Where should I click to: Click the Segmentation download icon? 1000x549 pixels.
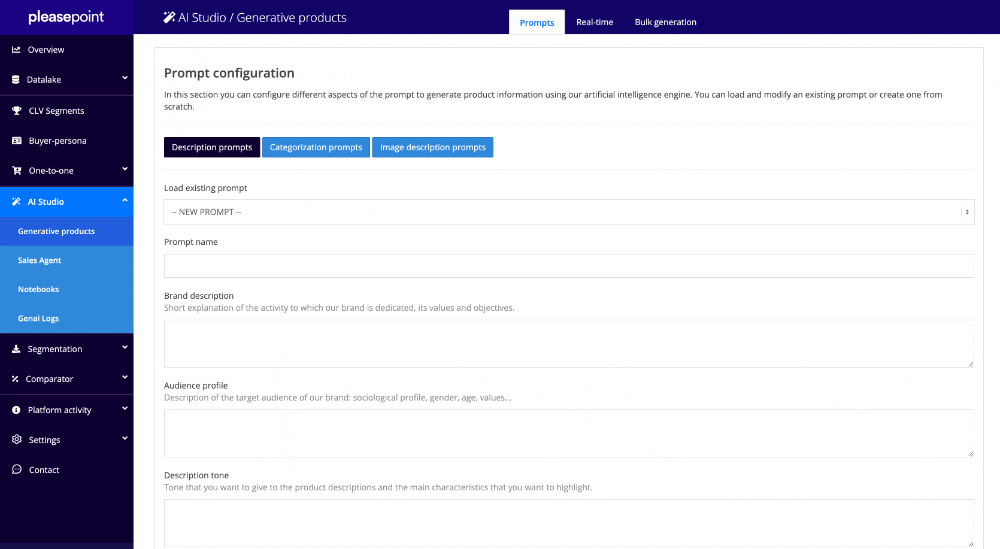click(16, 349)
